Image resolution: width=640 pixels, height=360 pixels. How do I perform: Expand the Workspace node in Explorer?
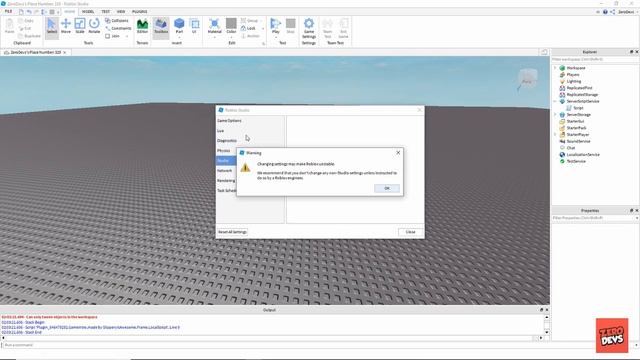click(x=555, y=68)
